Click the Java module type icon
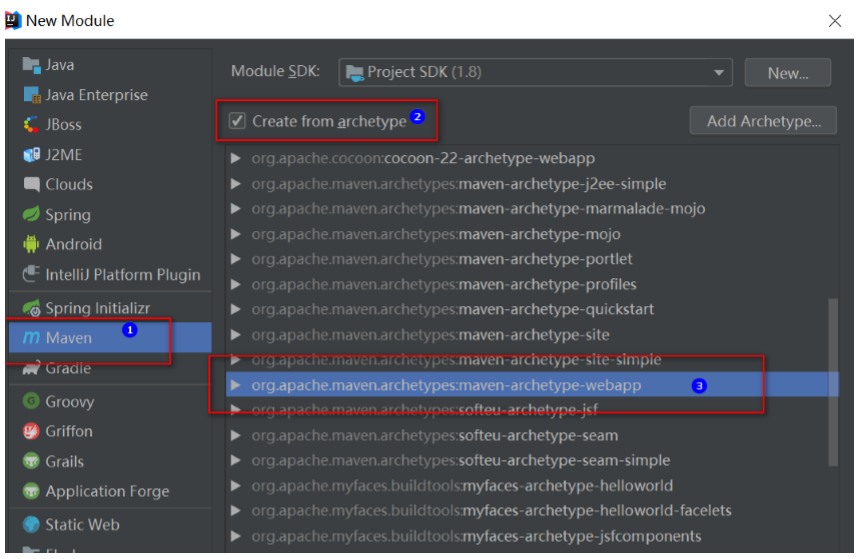Image resolution: width=861 pixels, height=559 pixels. 31,65
